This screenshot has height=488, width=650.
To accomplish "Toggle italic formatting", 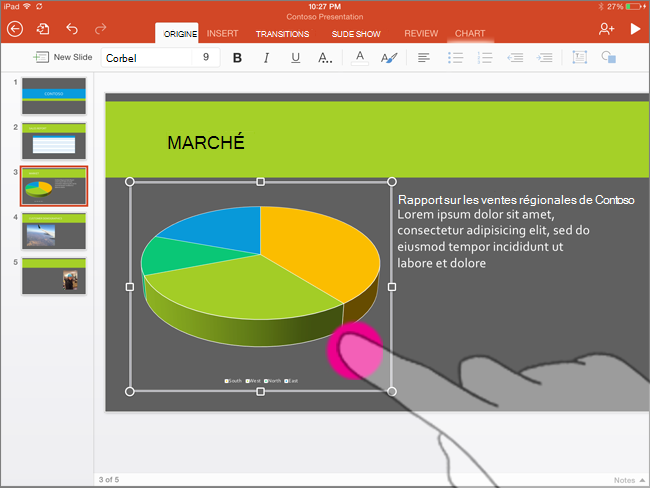I will pyautogui.click(x=267, y=58).
